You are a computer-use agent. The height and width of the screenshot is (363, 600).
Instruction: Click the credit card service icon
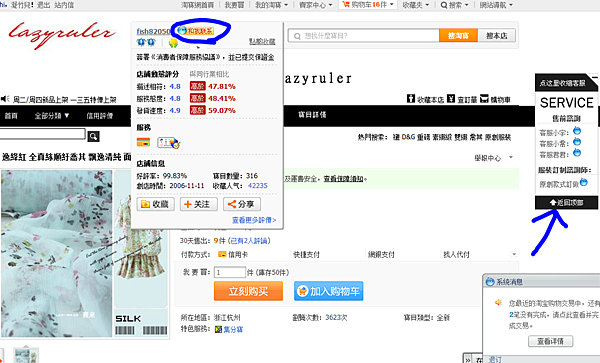click(143, 142)
